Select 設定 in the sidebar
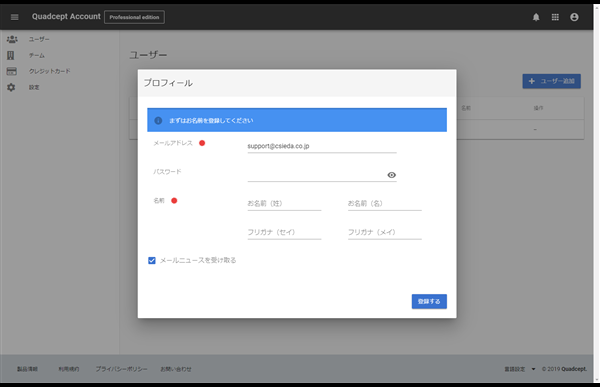The image size is (600, 387). 34,87
